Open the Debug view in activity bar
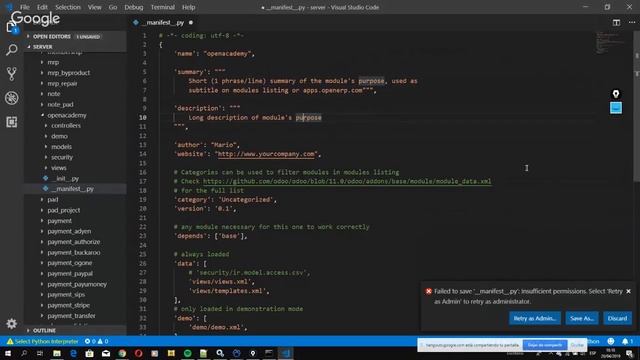This screenshot has height=360, width=640. point(11,98)
